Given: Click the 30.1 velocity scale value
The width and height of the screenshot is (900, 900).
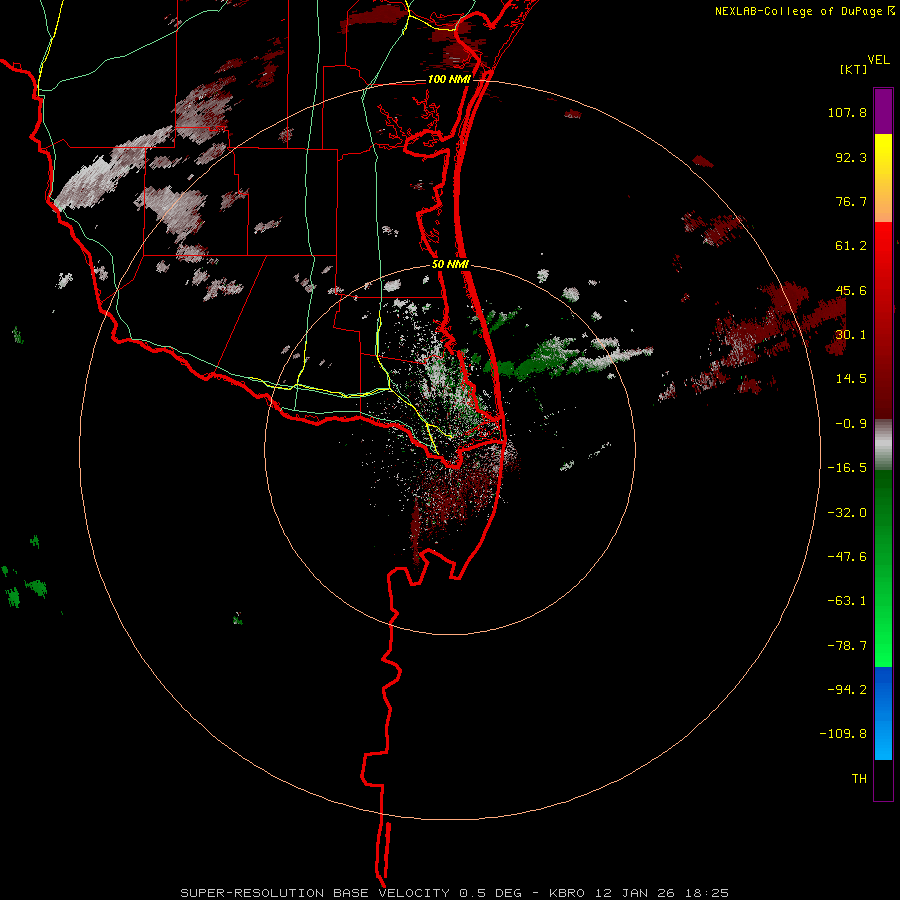Looking at the screenshot, I should tap(851, 335).
